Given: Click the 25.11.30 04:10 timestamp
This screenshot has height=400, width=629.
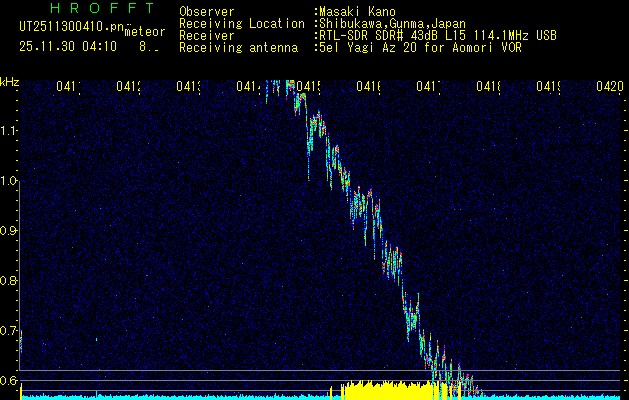Looking at the screenshot, I should point(68,46).
